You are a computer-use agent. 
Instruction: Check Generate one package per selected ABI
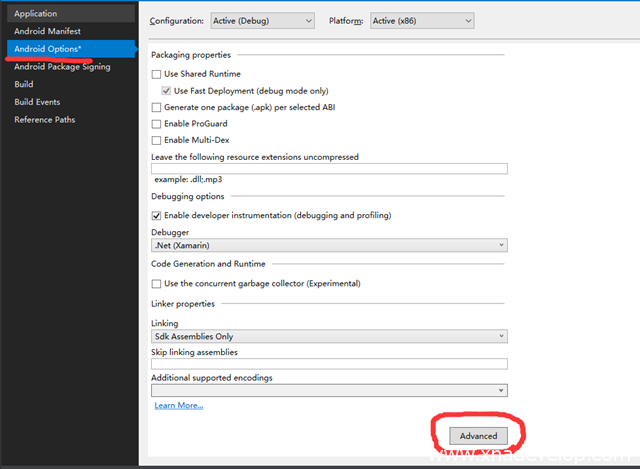(x=156, y=107)
